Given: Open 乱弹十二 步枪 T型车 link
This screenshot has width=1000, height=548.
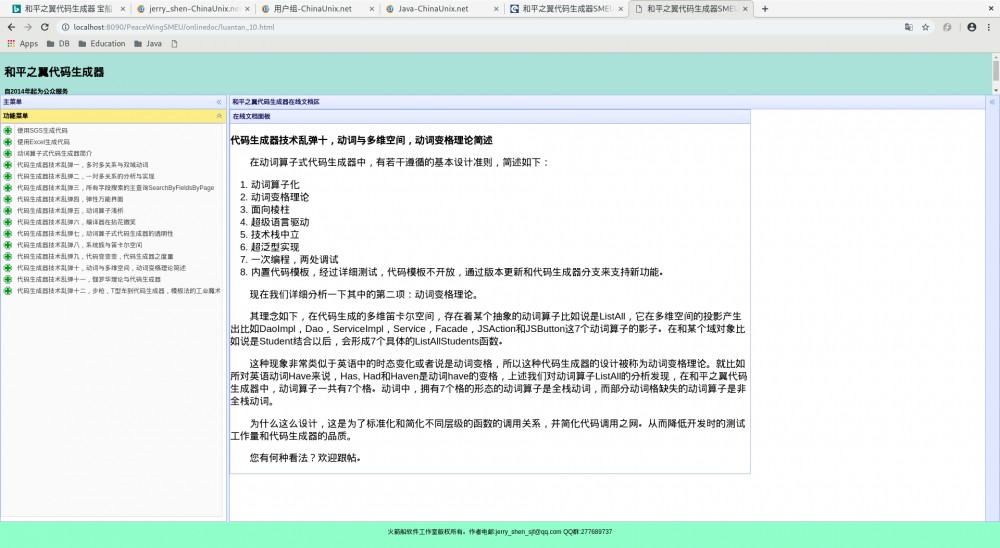Looking at the screenshot, I should (x=119, y=291).
